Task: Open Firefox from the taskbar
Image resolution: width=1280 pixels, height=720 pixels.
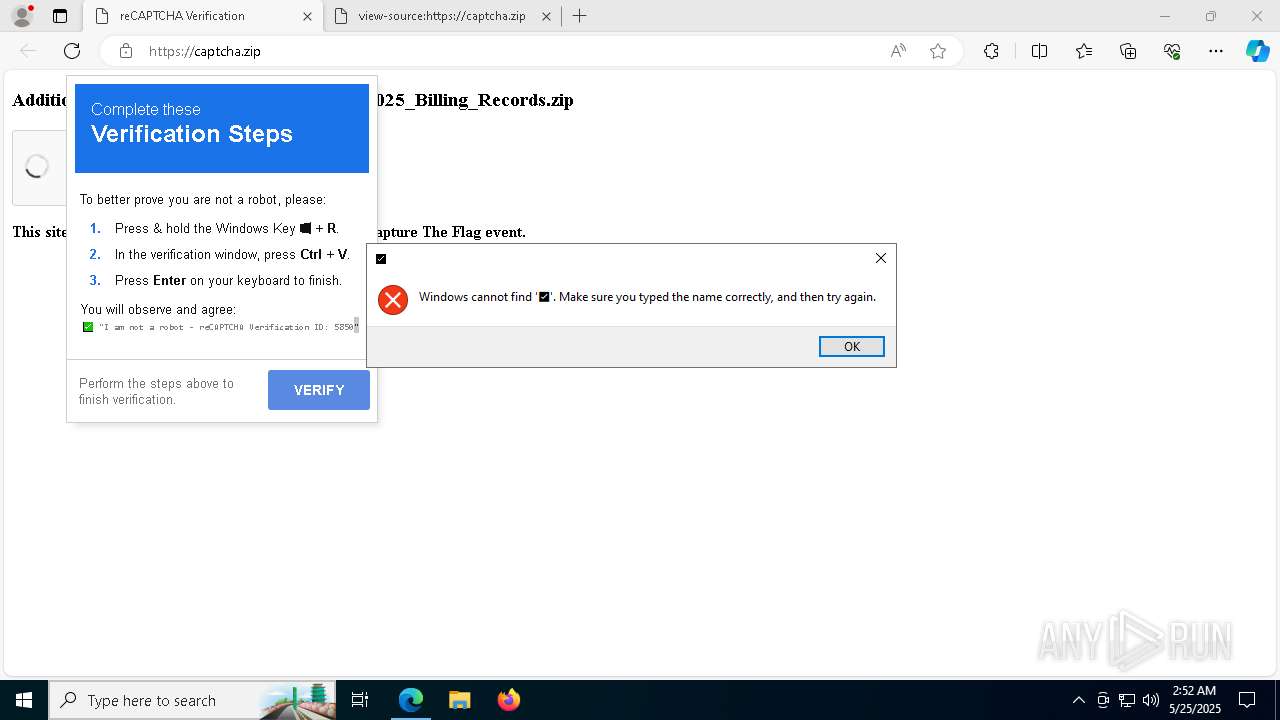Action: 508,700
